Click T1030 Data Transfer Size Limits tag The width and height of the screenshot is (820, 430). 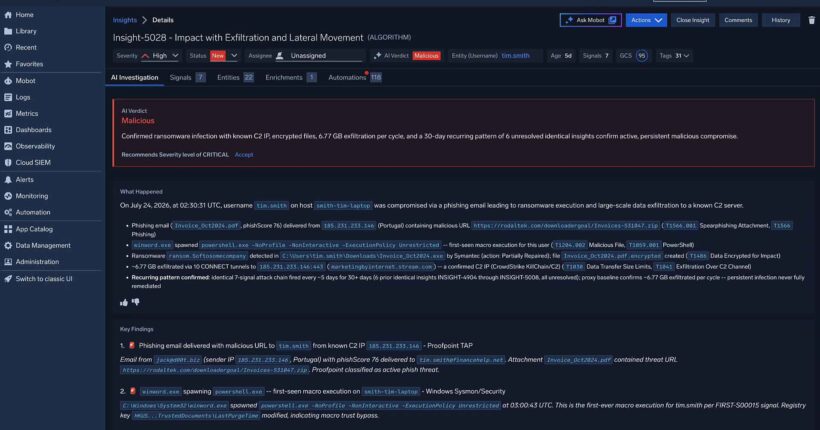tap(574, 267)
